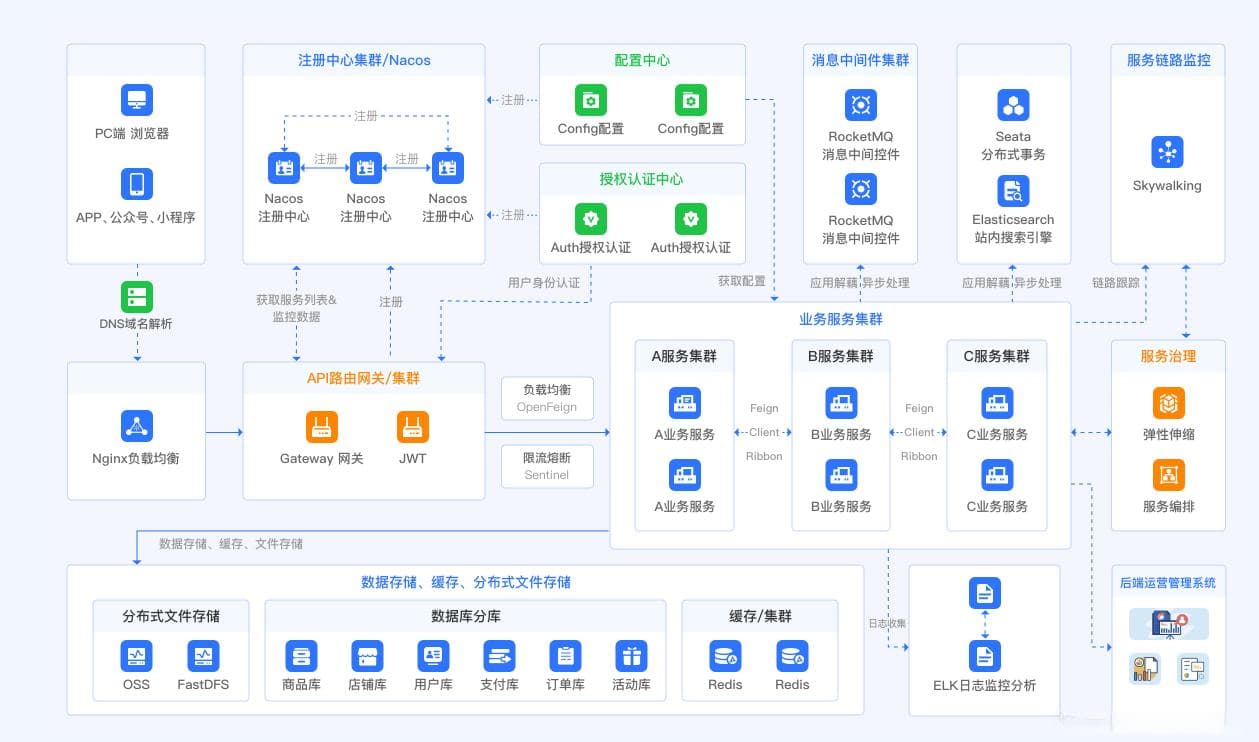Image resolution: width=1259 pixels, height=742 pixels.
Task: Select the 链路跟踪 label
Action: pyautogui.click(x=1115, y=283)
